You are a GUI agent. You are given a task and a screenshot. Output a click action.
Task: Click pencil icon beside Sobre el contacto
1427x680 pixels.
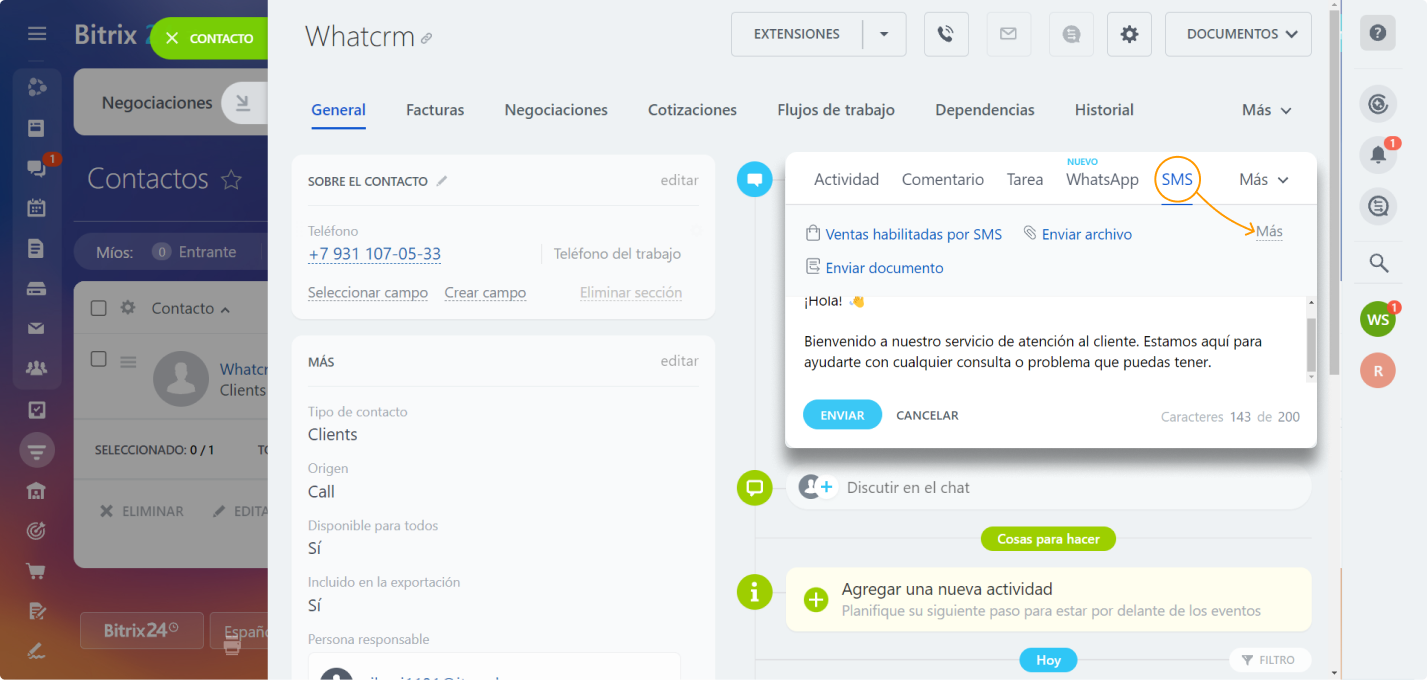coord(442,181)
